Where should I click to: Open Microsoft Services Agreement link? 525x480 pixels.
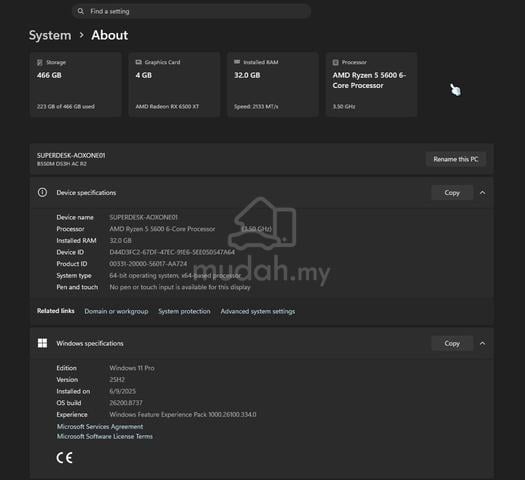pyautogui.click(x=100, y=426)
